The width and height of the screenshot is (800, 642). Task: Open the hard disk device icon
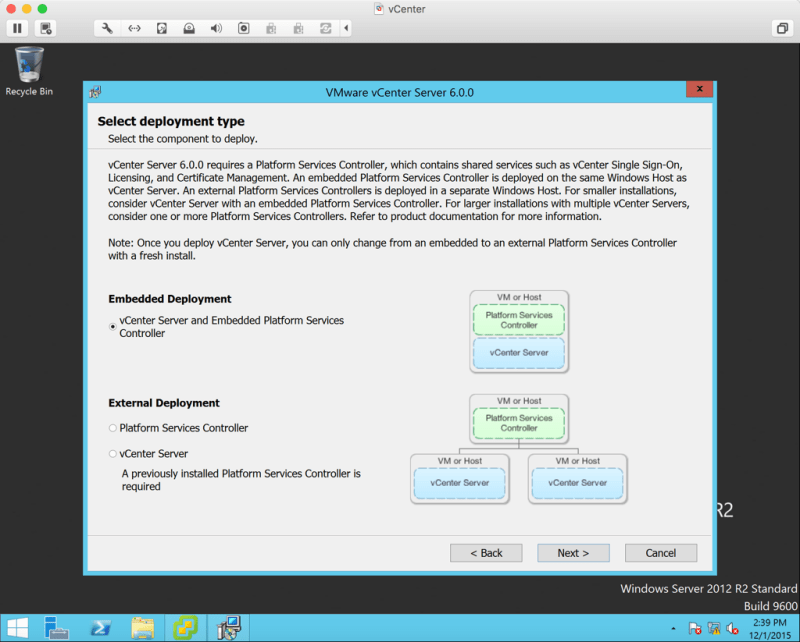click(161, 28)
